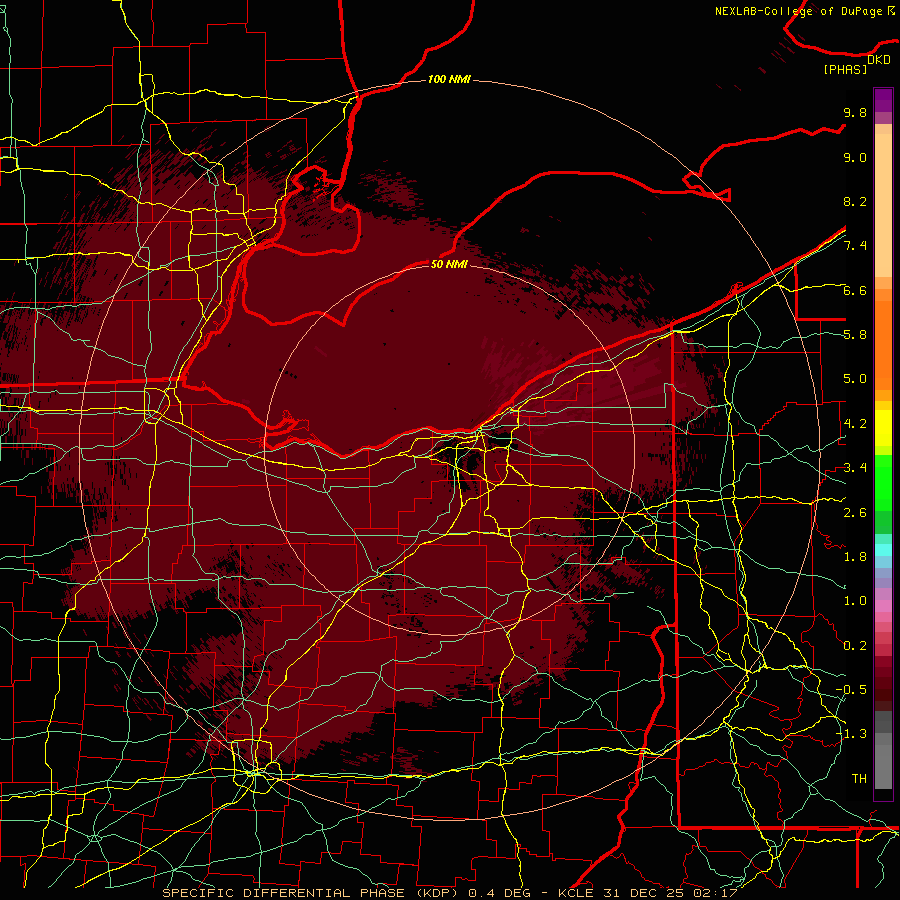Click the [PHAS] legend heading
Screen dimensions: 900x900
tap(845, 69)
